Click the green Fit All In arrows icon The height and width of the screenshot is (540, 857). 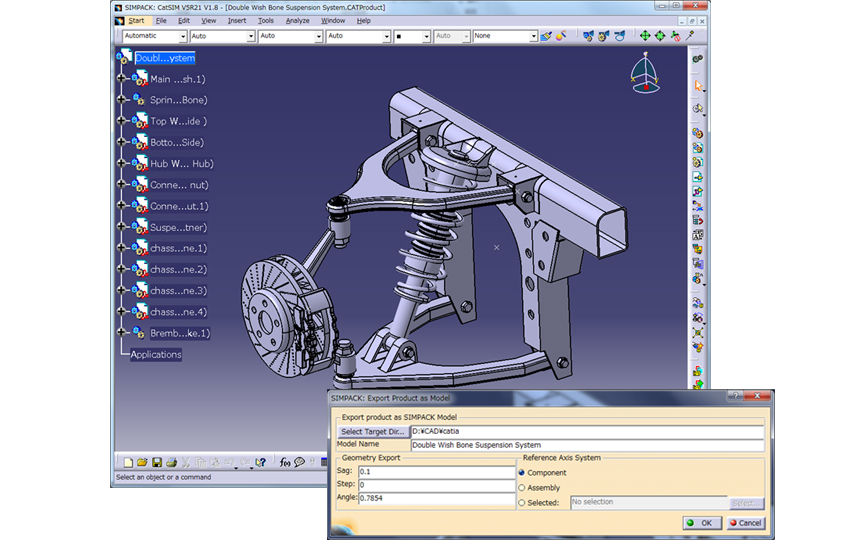[x=645, y=36]
